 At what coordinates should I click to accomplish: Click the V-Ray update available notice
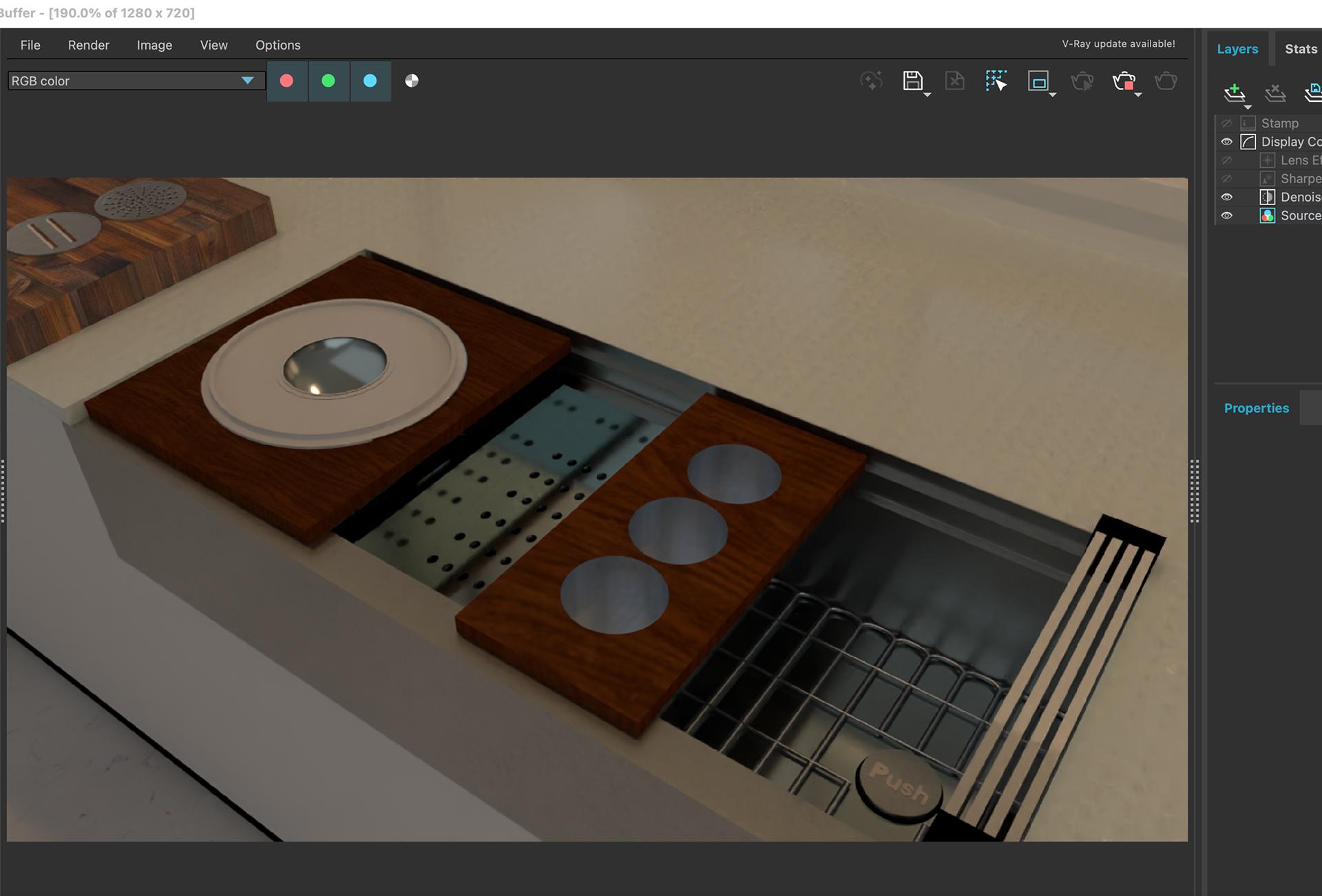1118,43
